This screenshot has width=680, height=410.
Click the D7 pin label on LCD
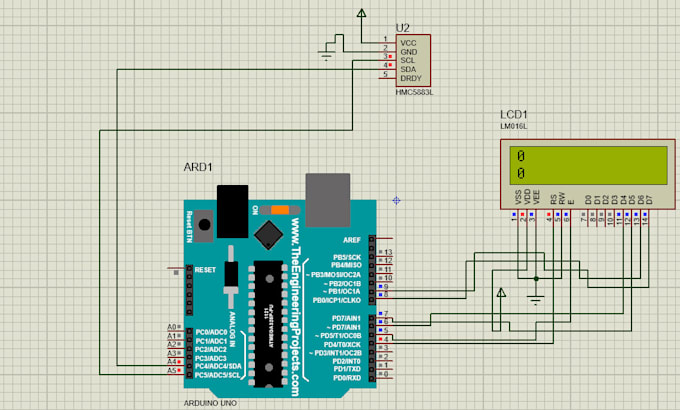pyautogui.click(x=649, y=200)
